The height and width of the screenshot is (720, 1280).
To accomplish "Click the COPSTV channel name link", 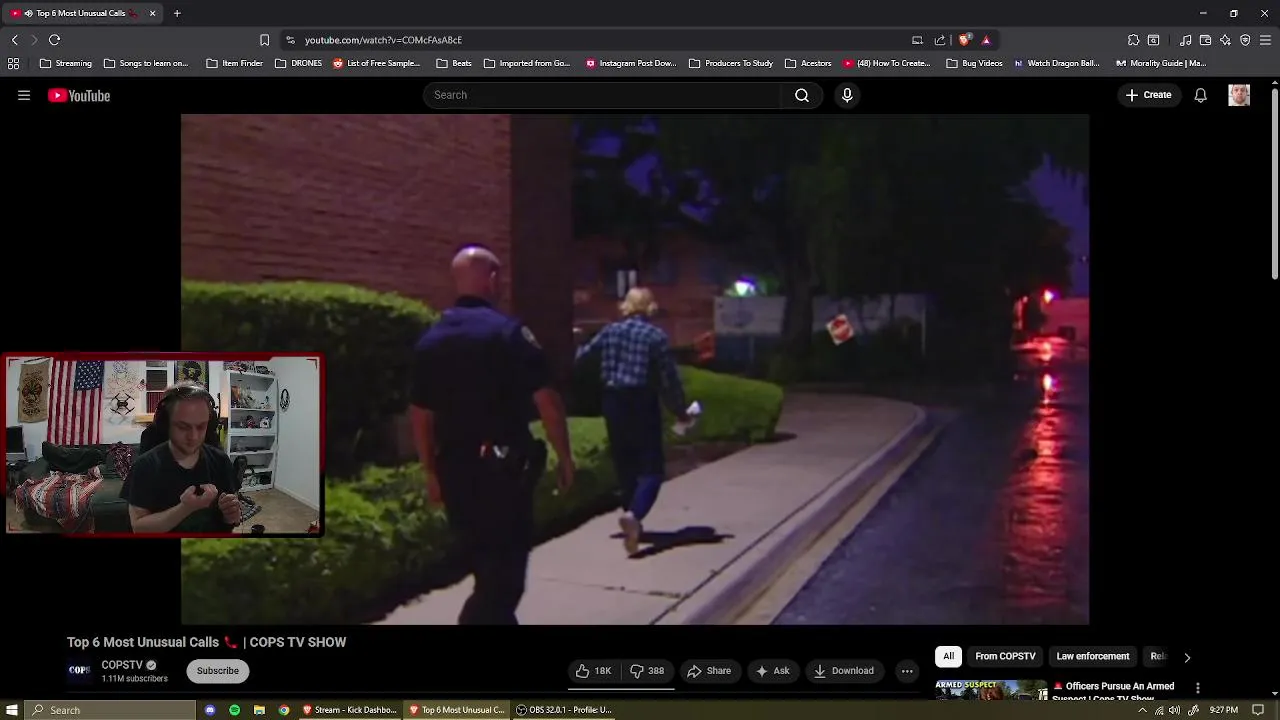I will (x=122, y=665).
